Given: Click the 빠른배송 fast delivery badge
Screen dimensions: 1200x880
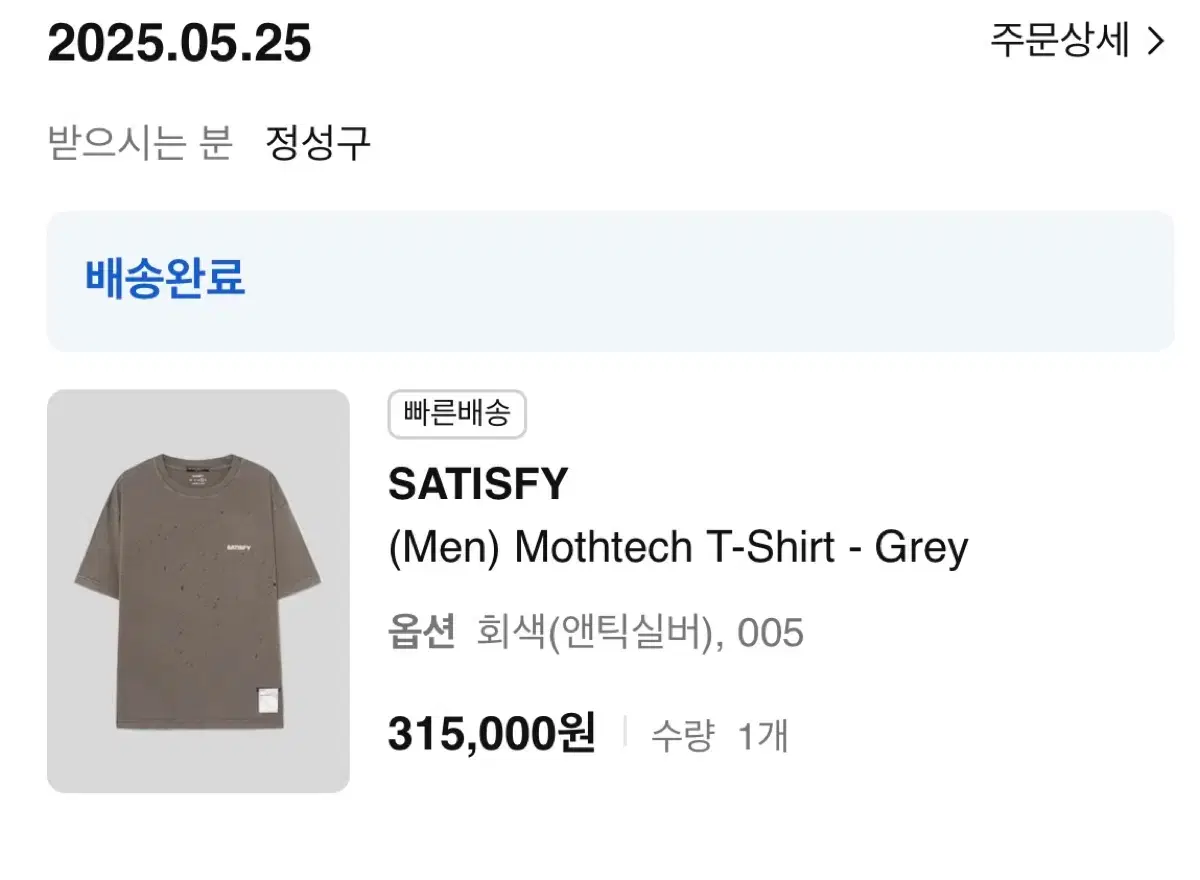Looking at the screenshot, I should click(457, 414).
